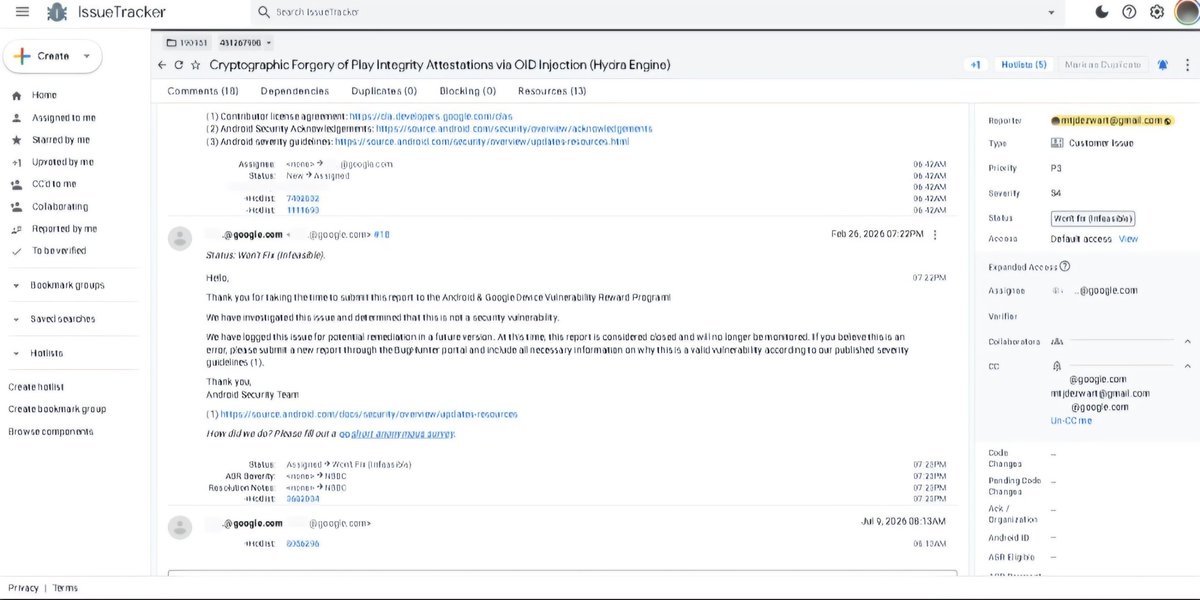
Task: Click Create bookmark group
Action: [57, 409]
